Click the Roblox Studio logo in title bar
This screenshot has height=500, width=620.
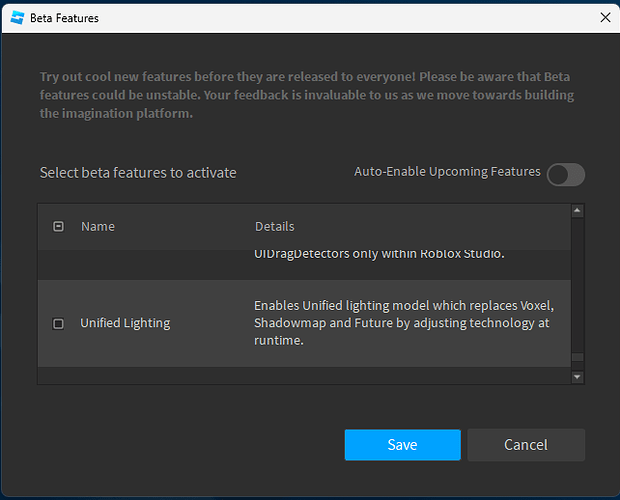17,18
